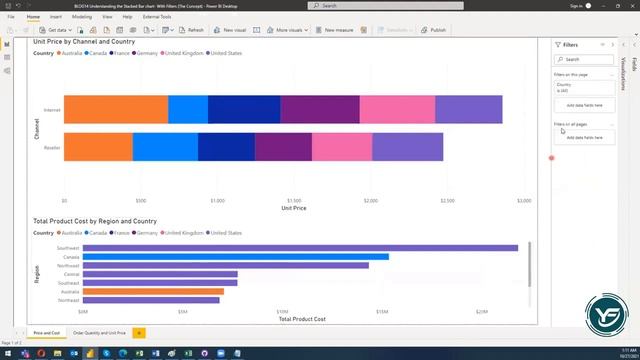This screenshot has height=360, width=640.
Task: Open Microsoft Edge from taskbar
Action: point(123,353)
